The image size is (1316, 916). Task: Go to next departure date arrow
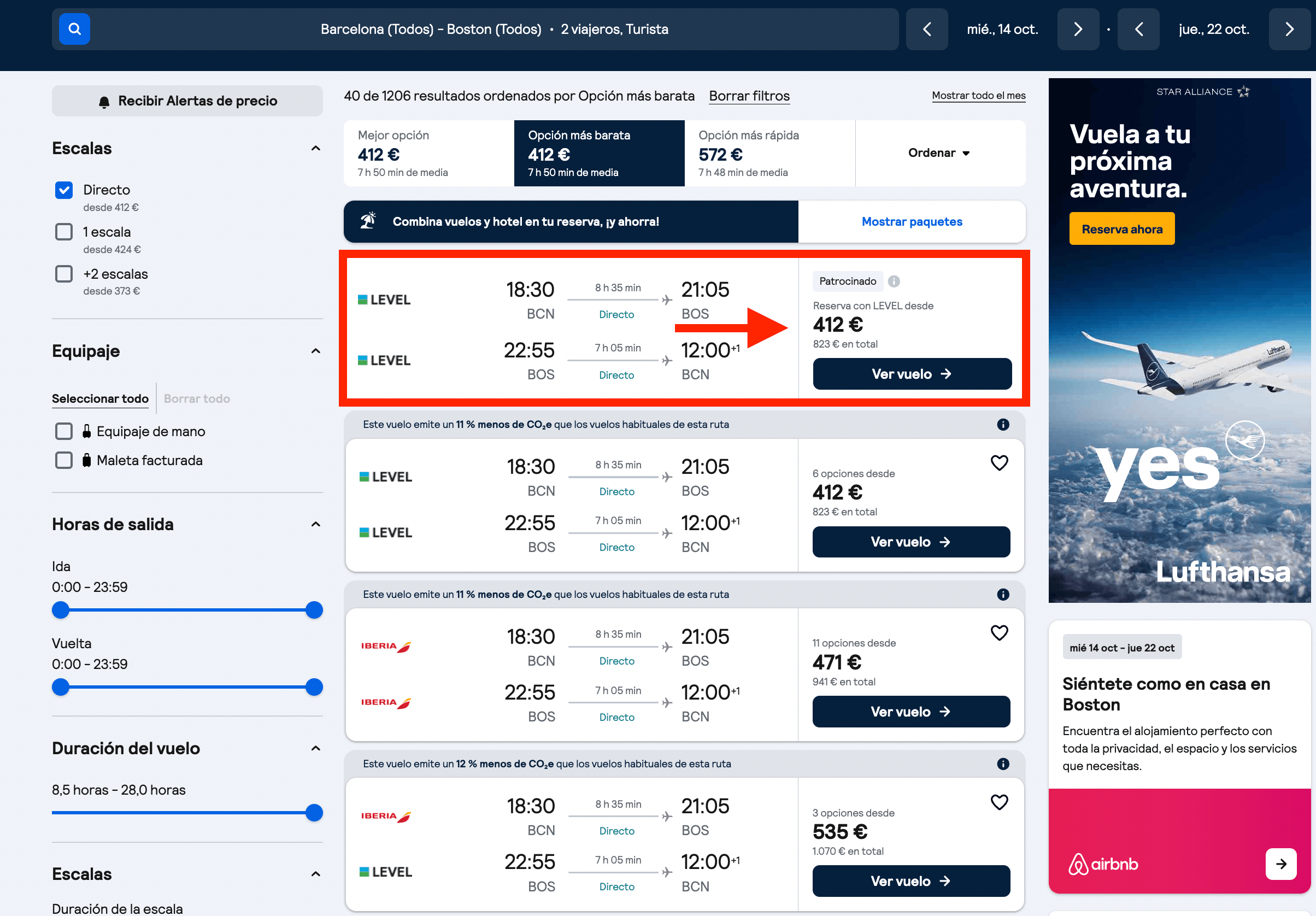coord(1078,29)
